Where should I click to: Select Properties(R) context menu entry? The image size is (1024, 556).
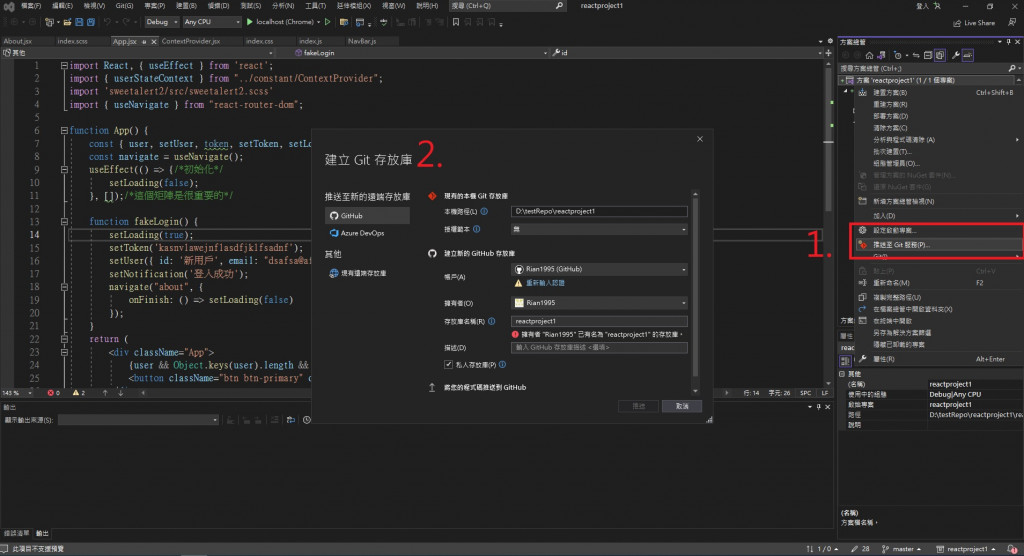pos(938,359)
